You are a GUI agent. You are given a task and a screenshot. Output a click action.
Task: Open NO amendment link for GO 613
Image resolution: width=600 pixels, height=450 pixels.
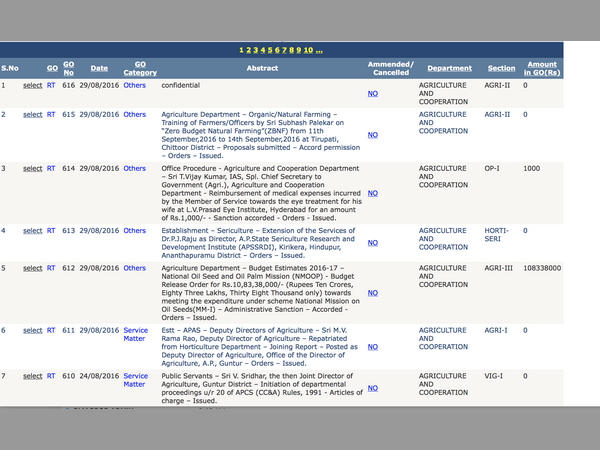372,243
